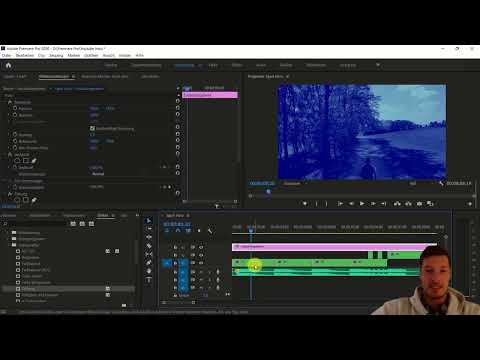Image resolution: width=480 pixels, height=360 pixels.
Task: Select the Razor tool
Action: tap(149, 246)
